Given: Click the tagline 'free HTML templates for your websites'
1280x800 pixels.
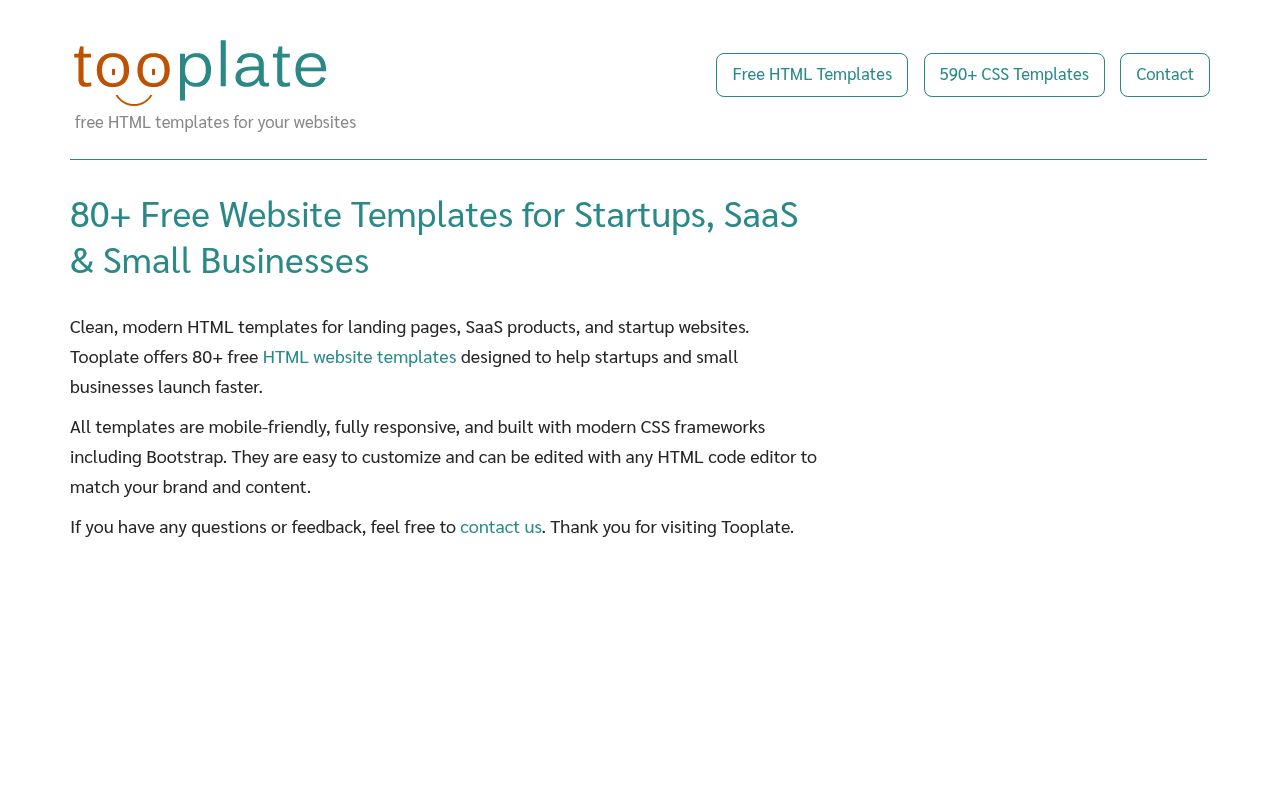Looking at the screenshot, I should pos(215,122).
